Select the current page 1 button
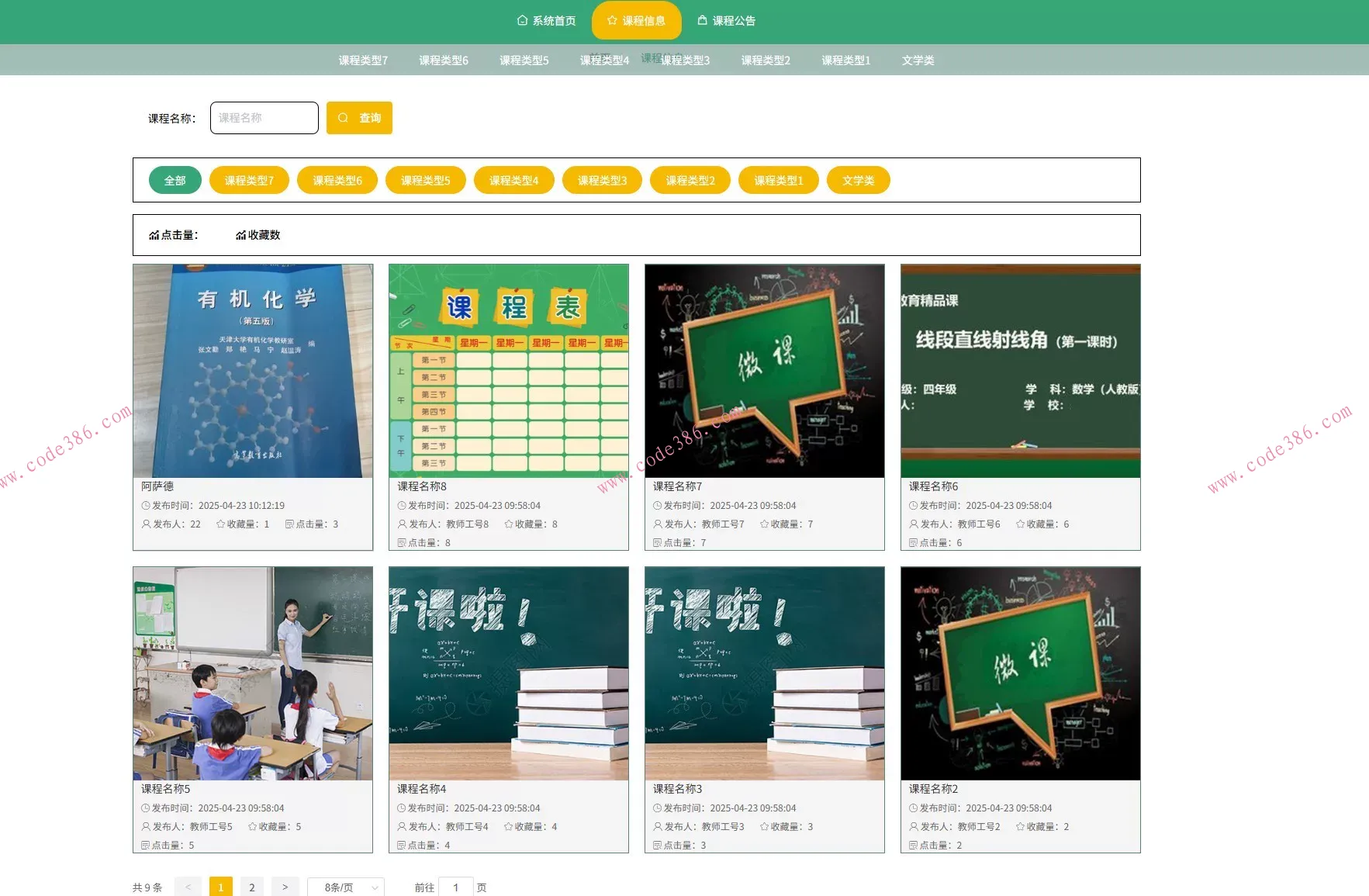 point(221,887)
